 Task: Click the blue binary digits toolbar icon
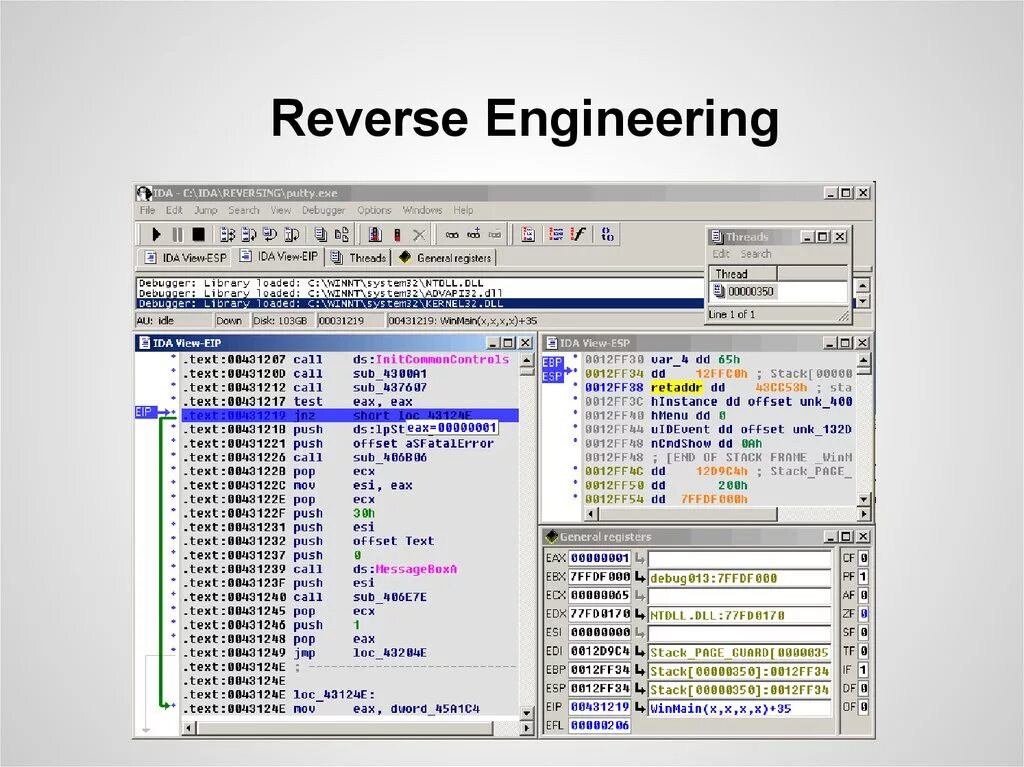pos(607,234)
